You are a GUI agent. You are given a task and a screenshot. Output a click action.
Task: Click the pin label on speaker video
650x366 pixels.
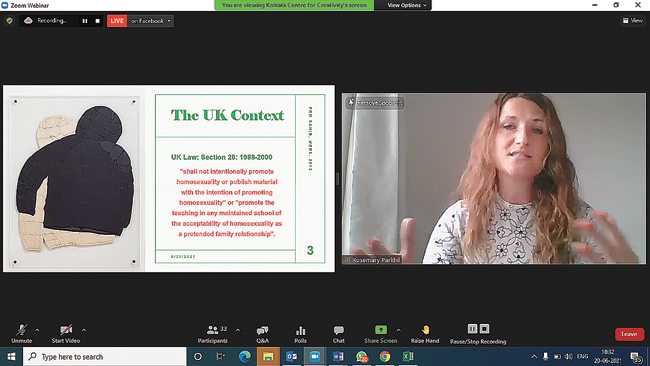[375, 103]
